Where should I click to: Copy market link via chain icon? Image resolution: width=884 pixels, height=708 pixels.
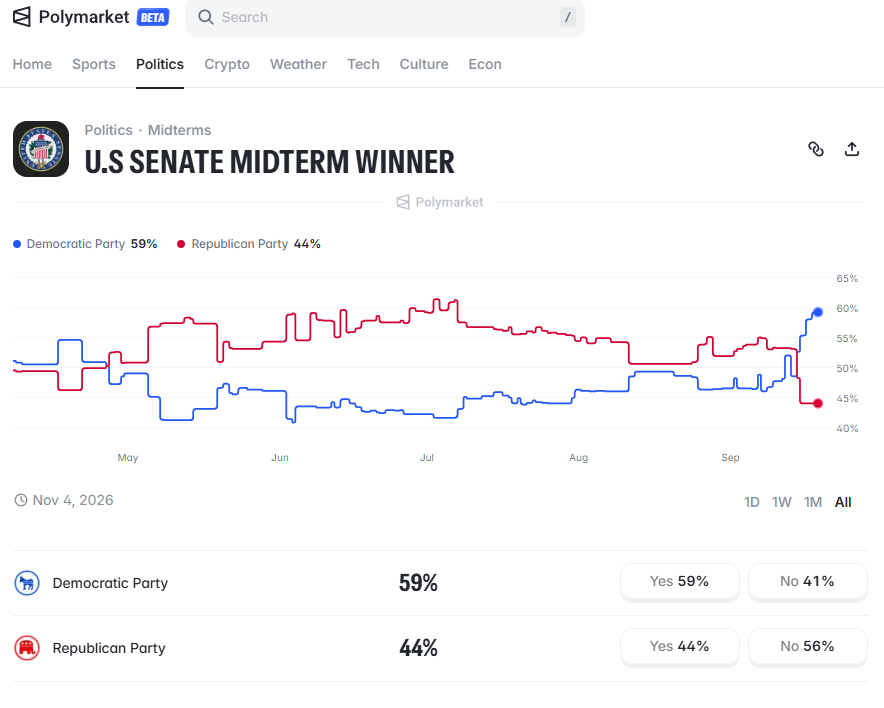(816, 149)
